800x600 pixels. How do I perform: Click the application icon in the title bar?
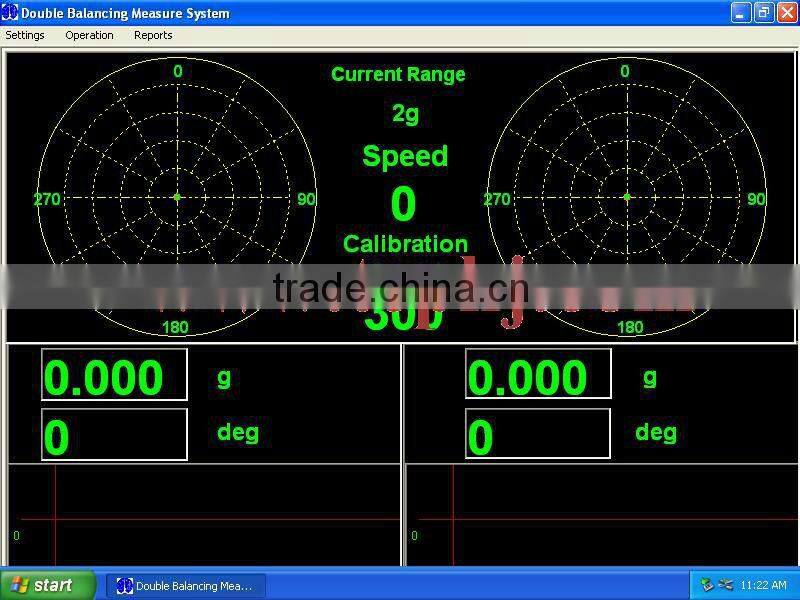[x=10, y=13]
